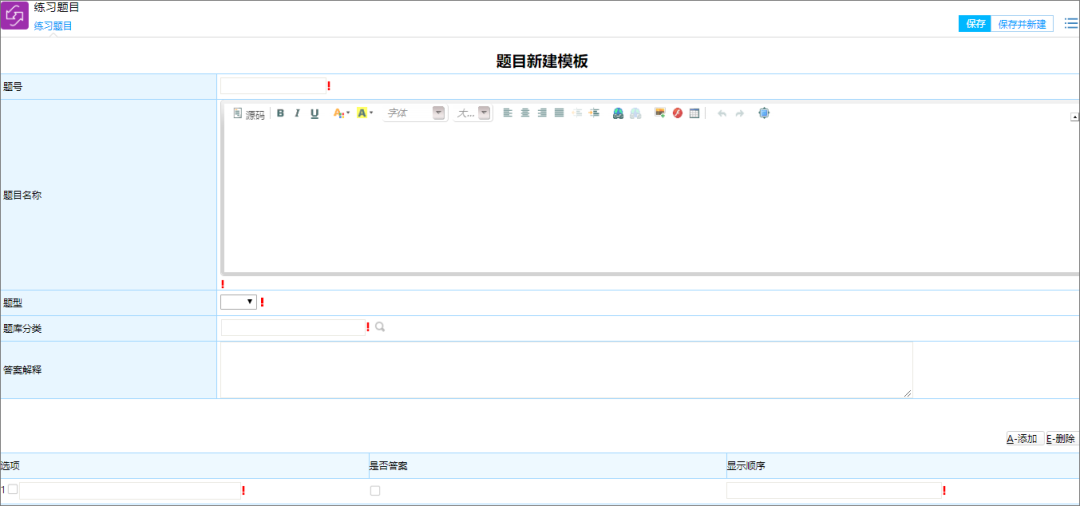Open the 字体 font dropdown
This screenshot has height=506, width=1080.
point(415,113)
